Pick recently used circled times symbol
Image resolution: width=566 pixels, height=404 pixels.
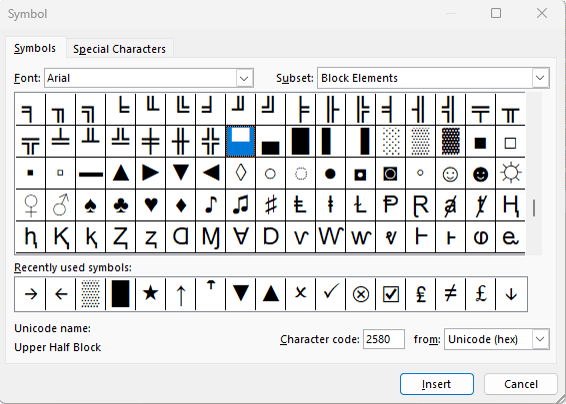360,294
